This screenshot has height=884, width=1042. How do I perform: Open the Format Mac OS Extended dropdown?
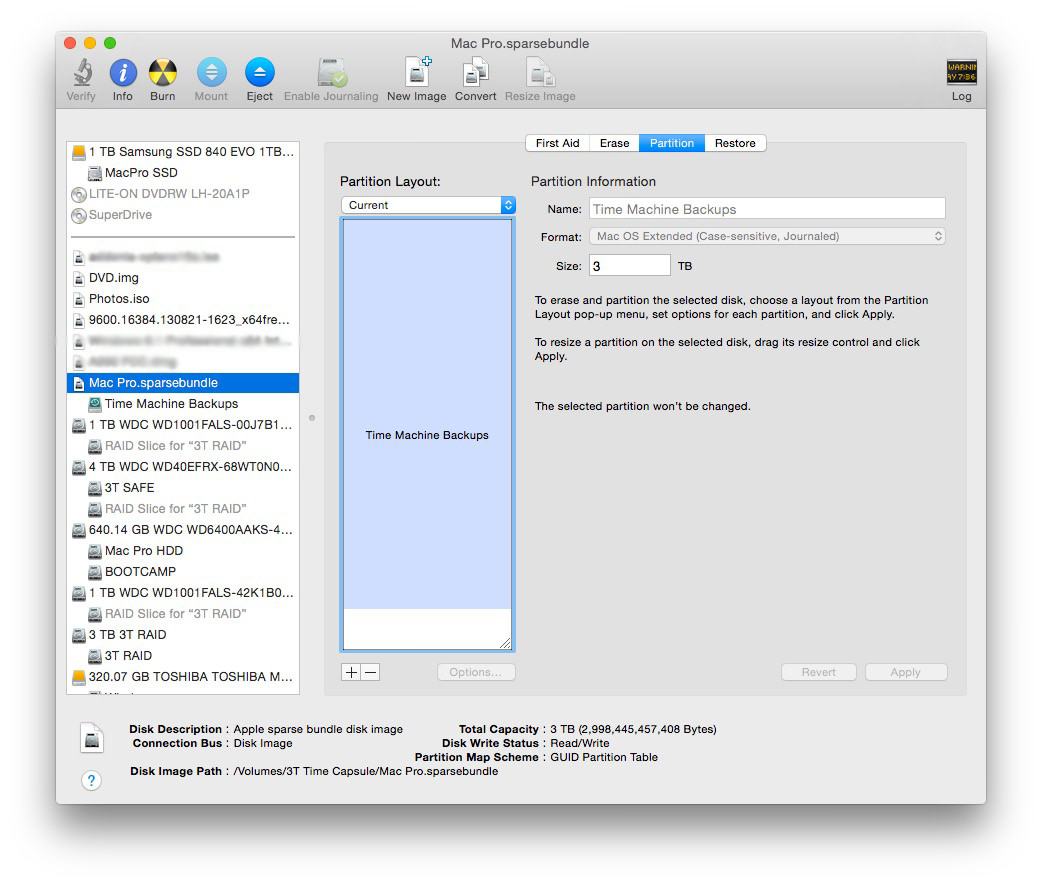[x=768, y=236]
